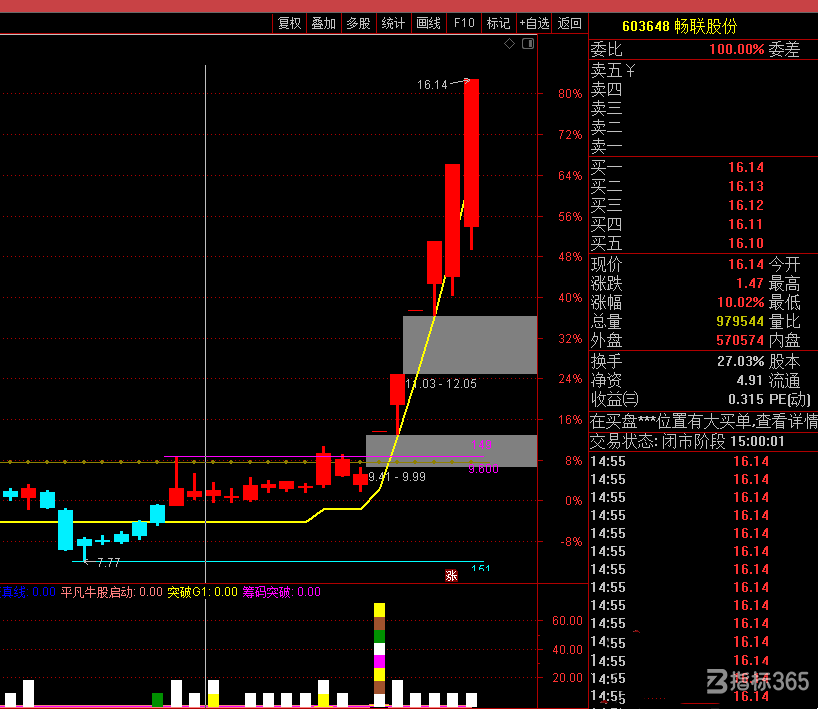This screenshot has width=818, height=709.
Task: Click the 16.14 high price label on chart
Action: click(x=432, y=85)
